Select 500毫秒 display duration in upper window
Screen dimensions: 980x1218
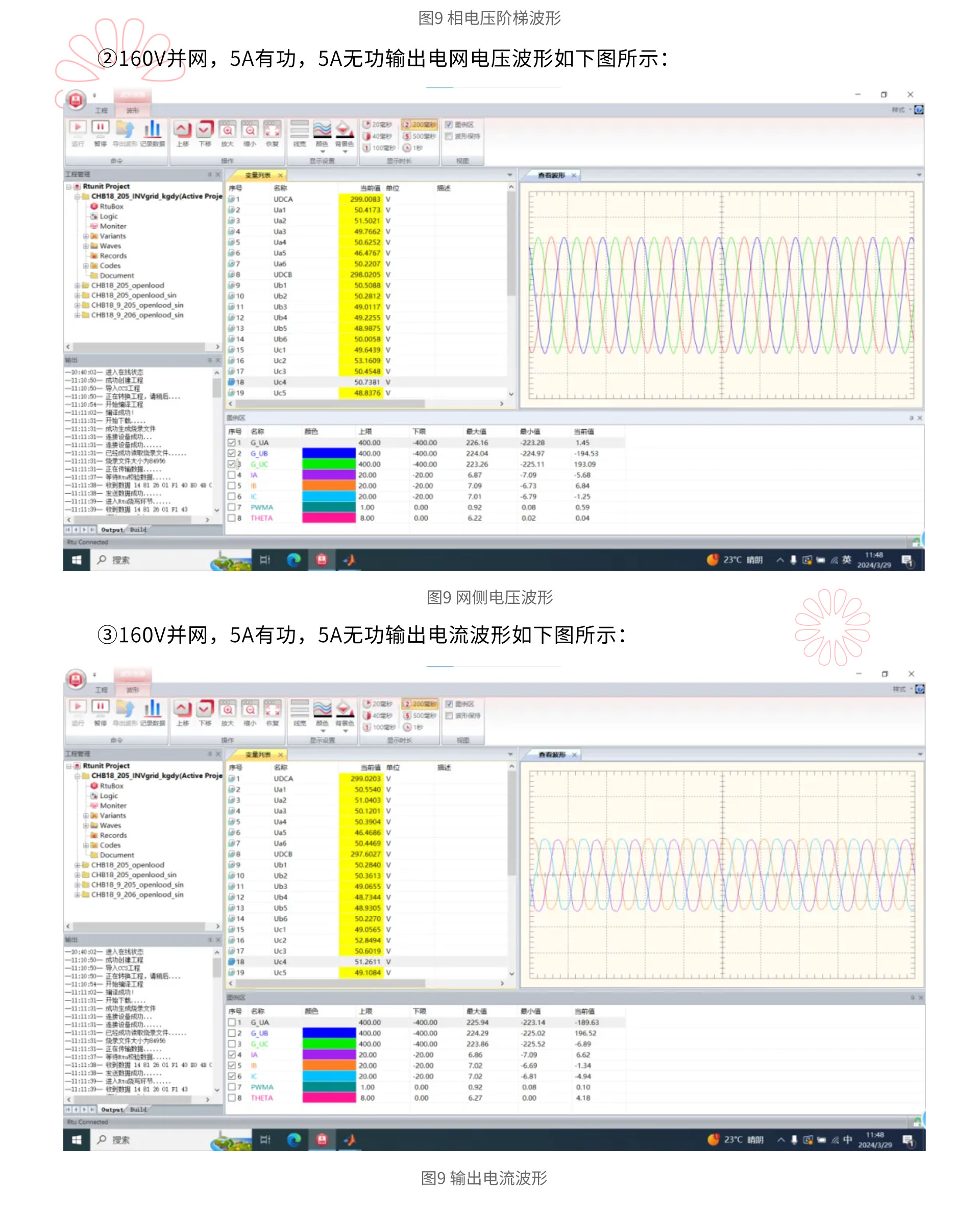click(x=419, y=136)
